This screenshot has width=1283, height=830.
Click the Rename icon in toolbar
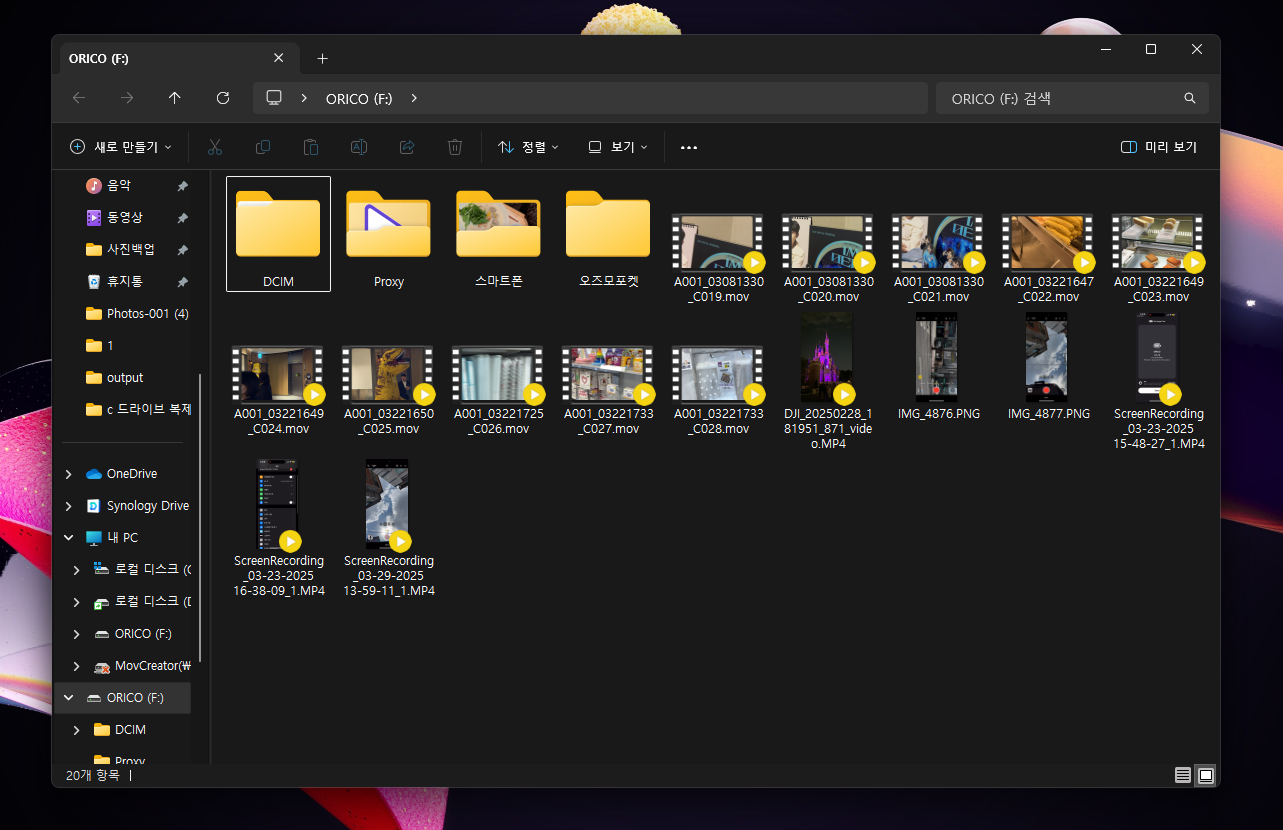tap(358, 147)
